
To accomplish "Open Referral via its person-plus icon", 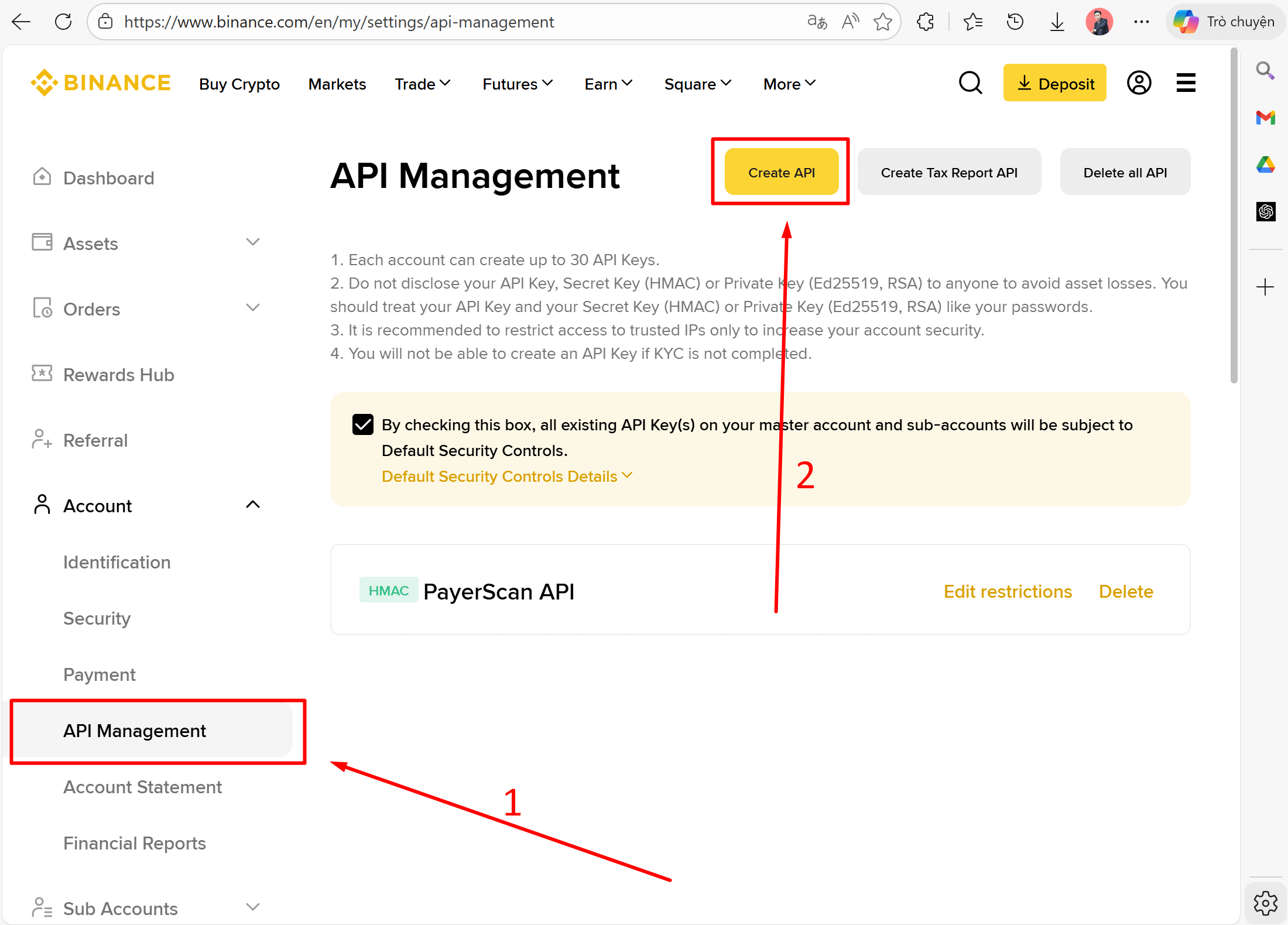I will click(41, 439).
